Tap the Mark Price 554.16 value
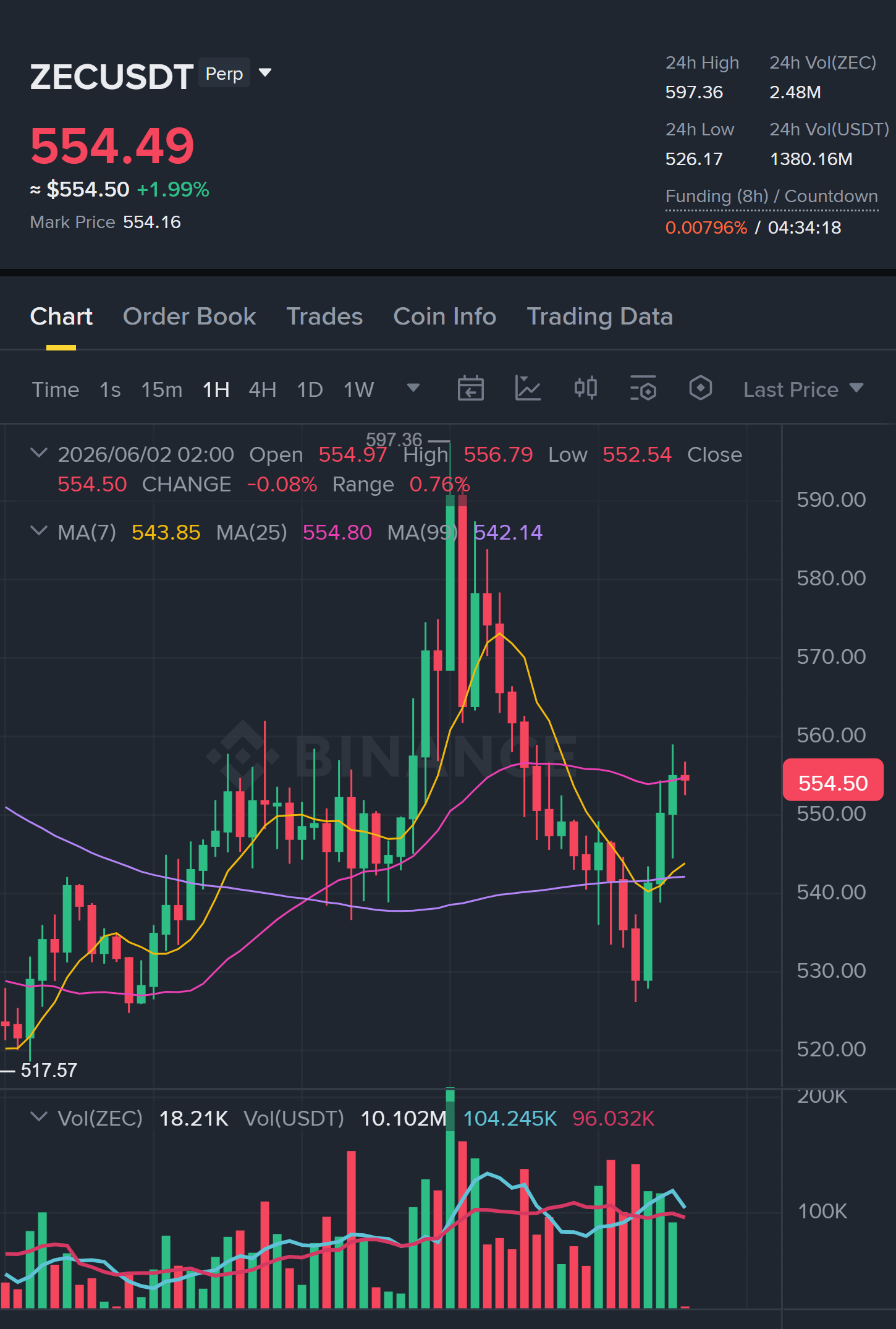 coord(152,222)
